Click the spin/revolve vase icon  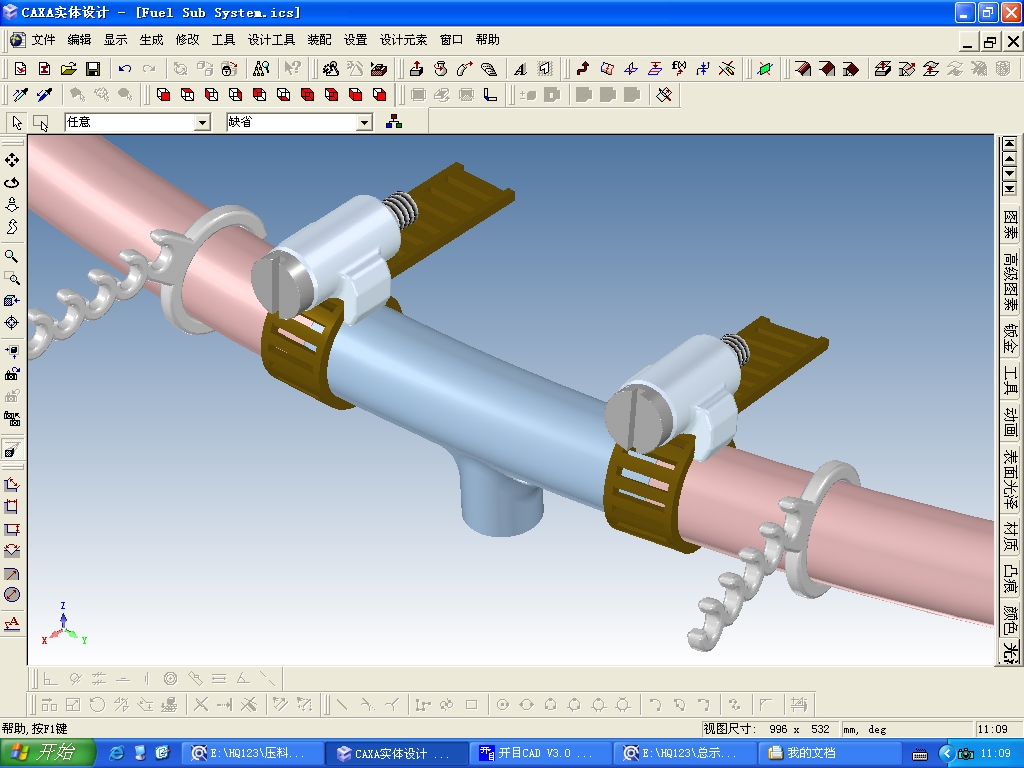pos(440,69)
